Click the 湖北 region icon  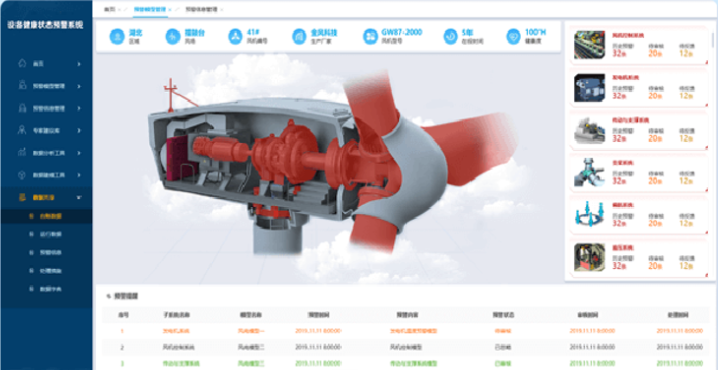[x=117, y=36]
